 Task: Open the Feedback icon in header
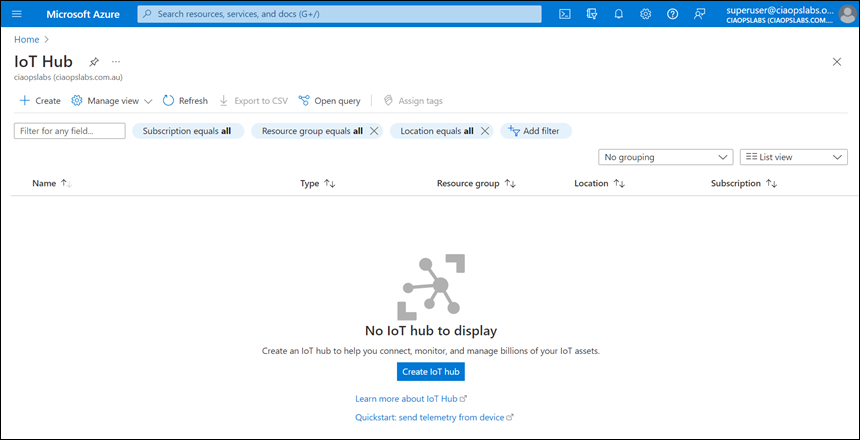pos(700,14)
